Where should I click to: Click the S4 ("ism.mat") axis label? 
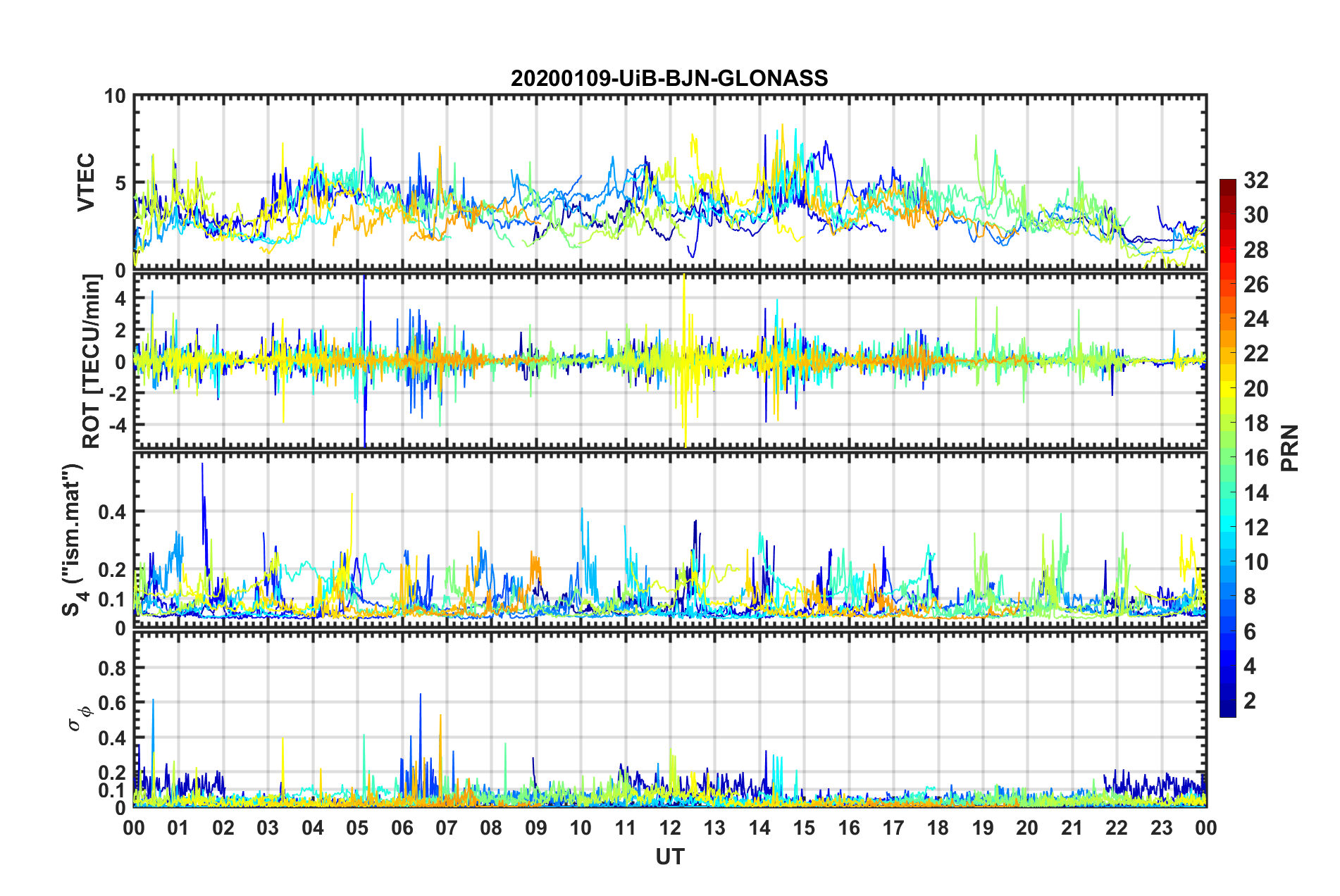(74, 540)
